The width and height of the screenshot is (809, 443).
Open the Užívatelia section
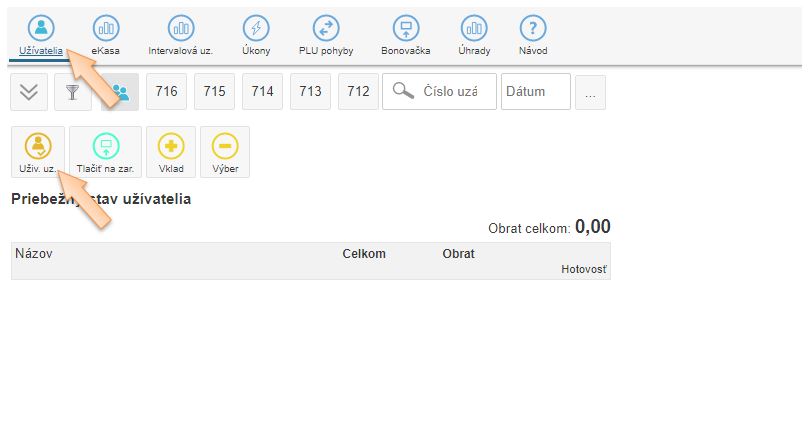tap(41, 34)
